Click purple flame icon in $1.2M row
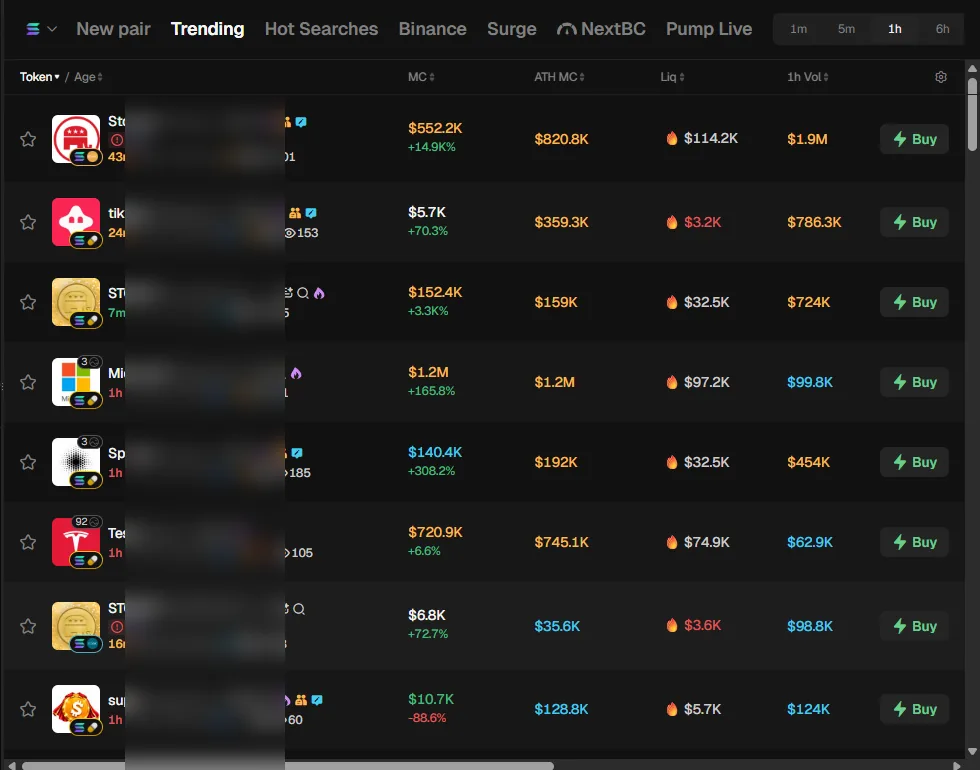 pos(296,373)
